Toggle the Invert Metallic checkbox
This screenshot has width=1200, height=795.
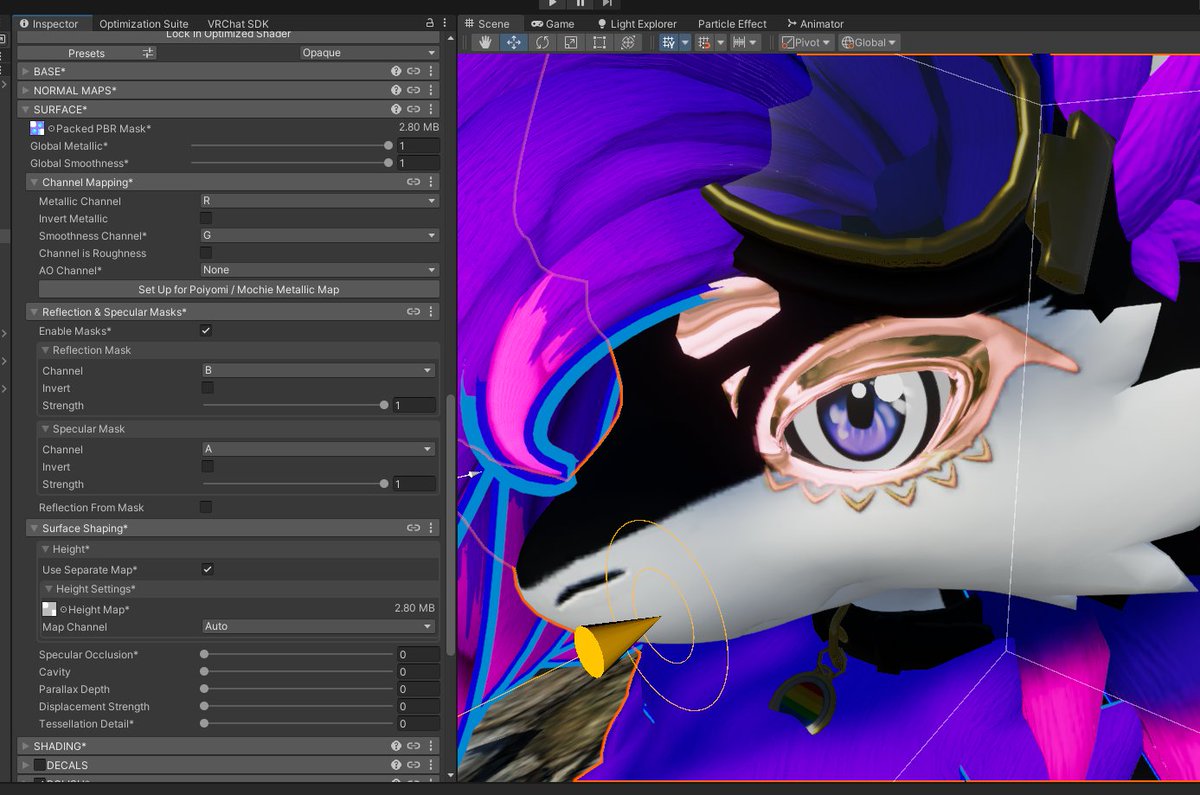[206, 218]
